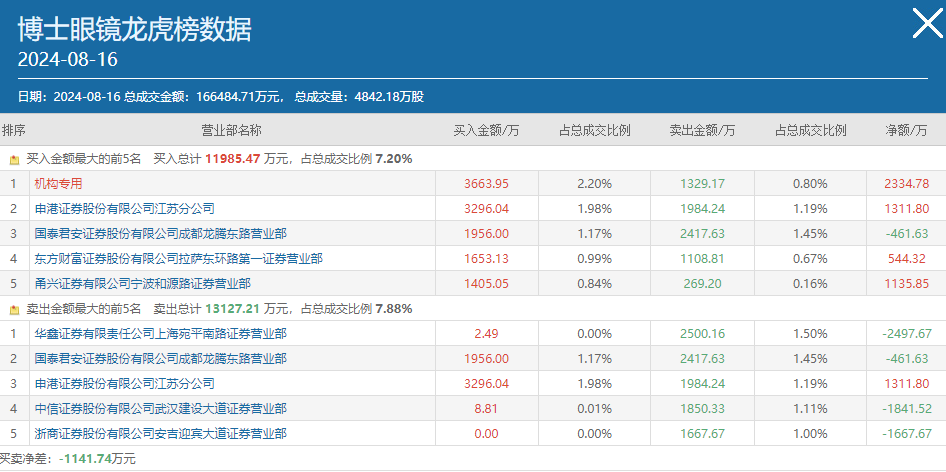Select the 2.20% ratio cell
The height and width of the screenshot is (472, 946).
point(594,183)
